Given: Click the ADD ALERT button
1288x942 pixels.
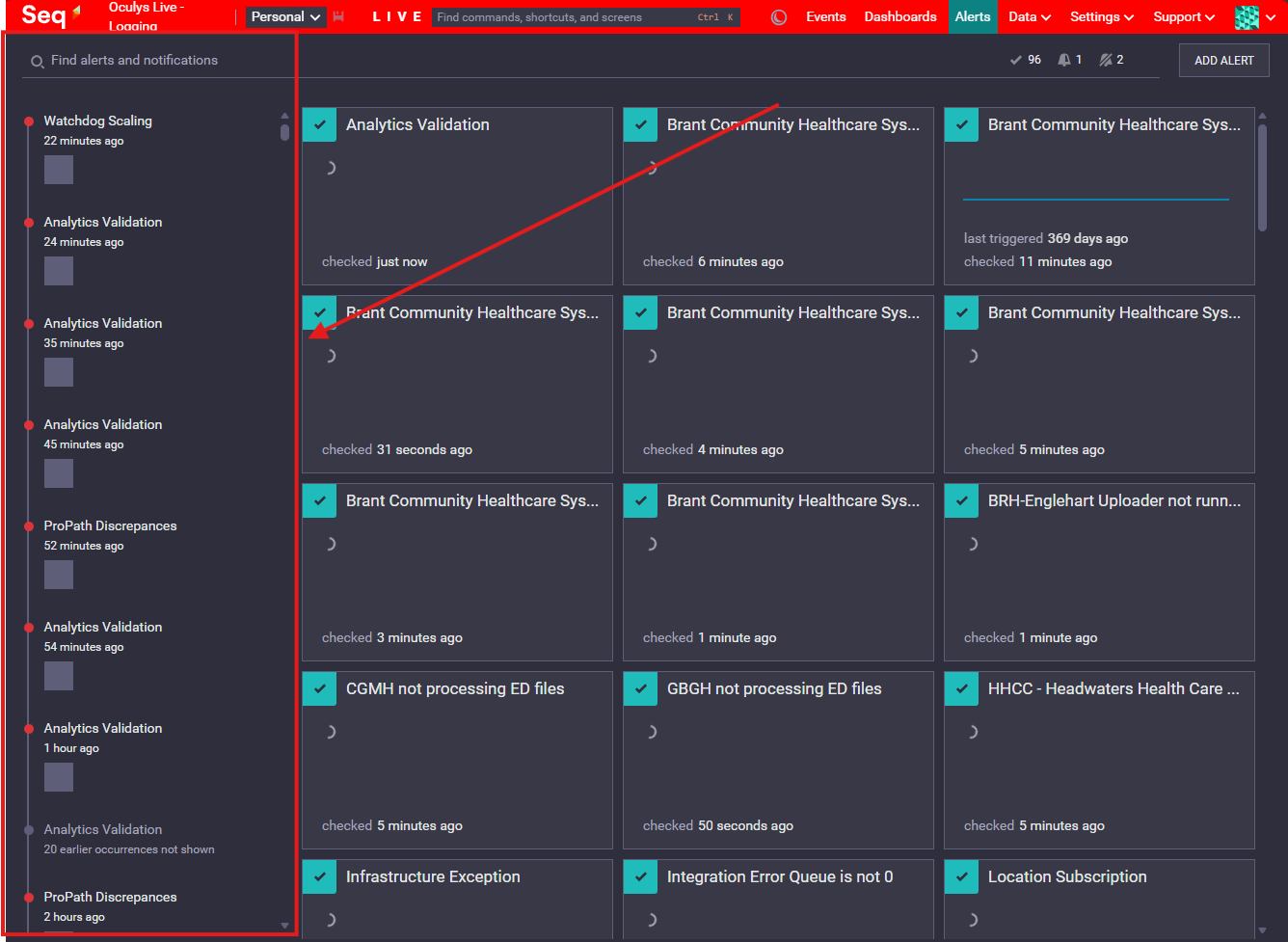Looking at the screenshot, I should pos(1224,60).
